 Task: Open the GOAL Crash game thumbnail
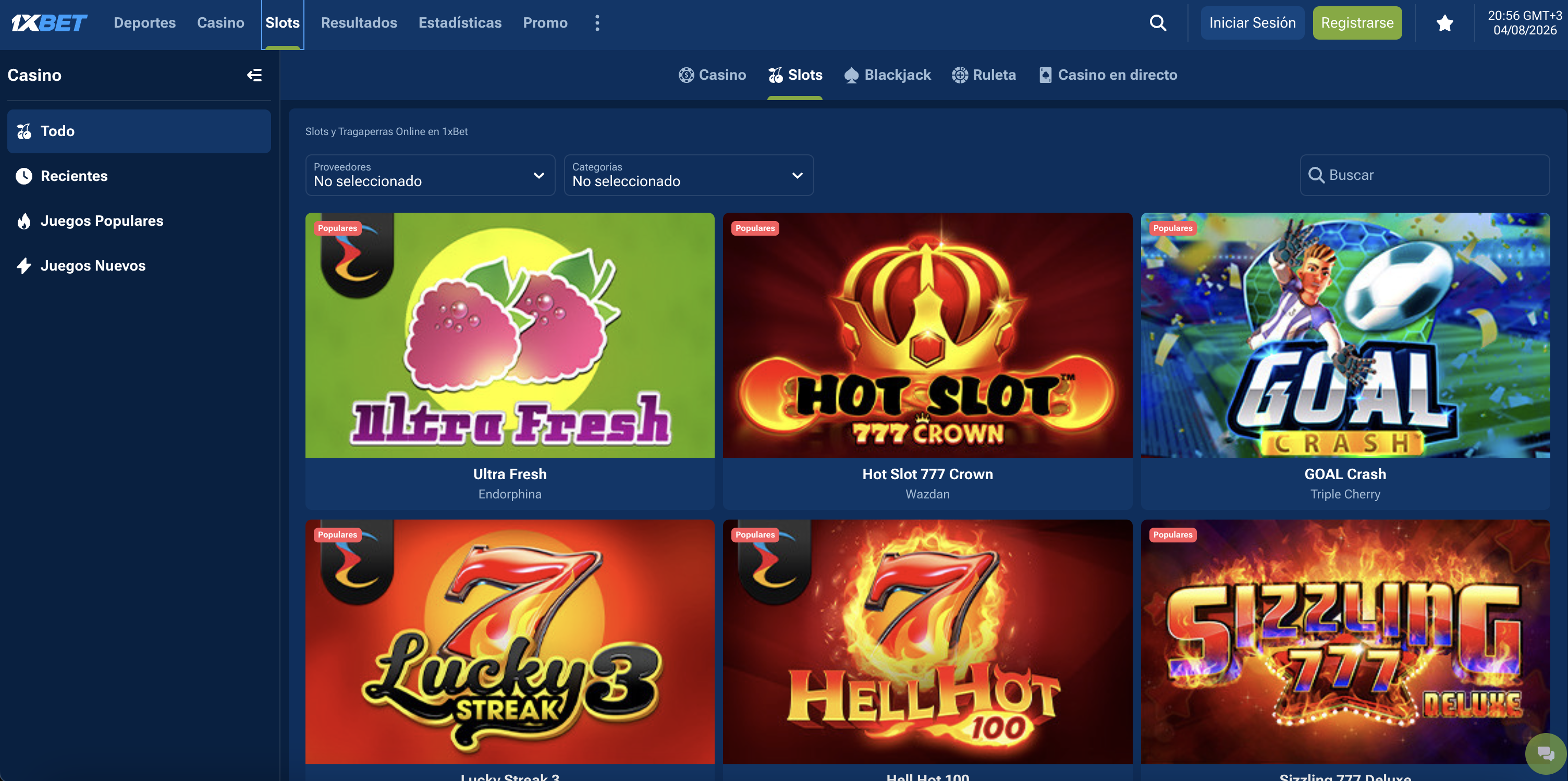(1345, 335)
